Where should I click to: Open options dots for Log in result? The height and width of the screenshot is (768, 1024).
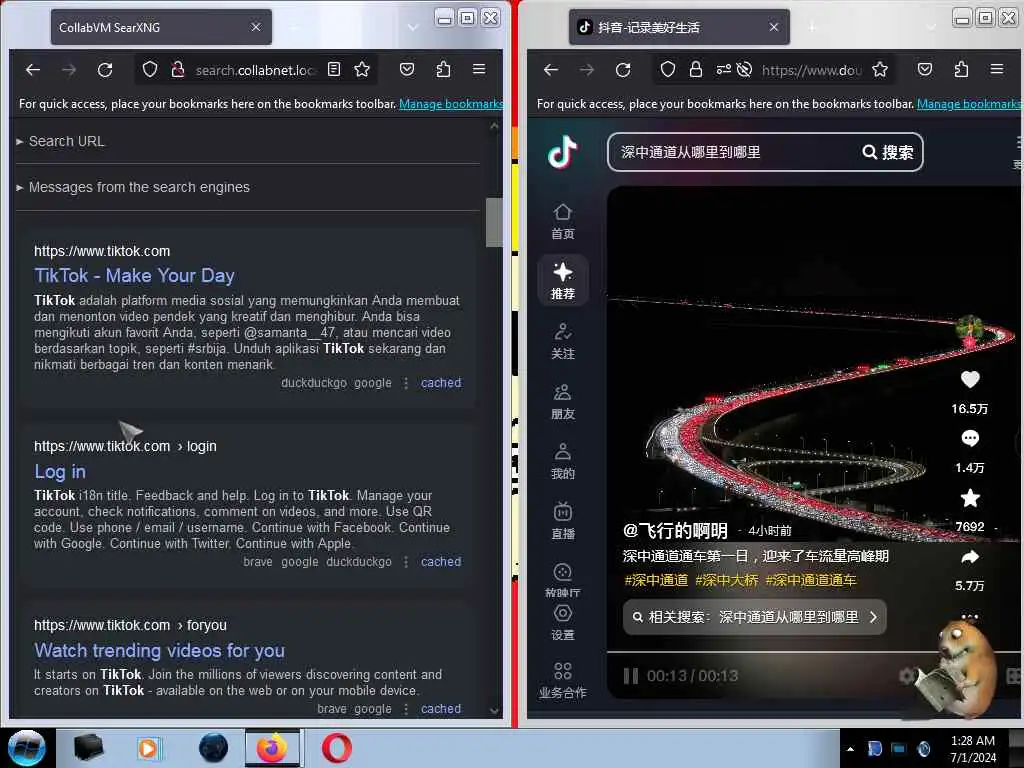pyautogui.click(x=406, y=562)
